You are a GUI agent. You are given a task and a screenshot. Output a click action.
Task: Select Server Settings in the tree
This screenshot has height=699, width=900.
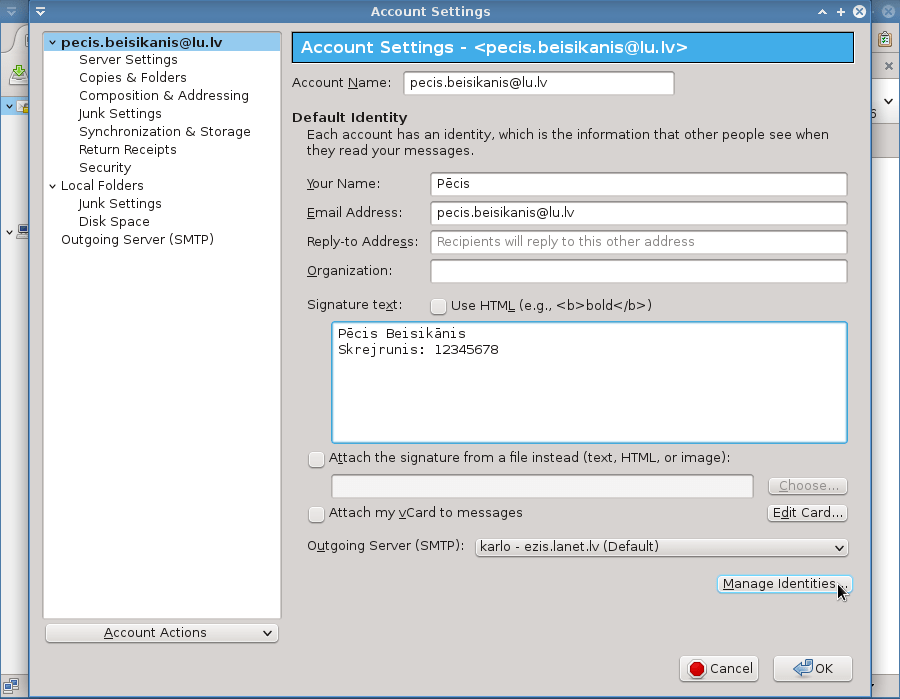tap(128, 60)
